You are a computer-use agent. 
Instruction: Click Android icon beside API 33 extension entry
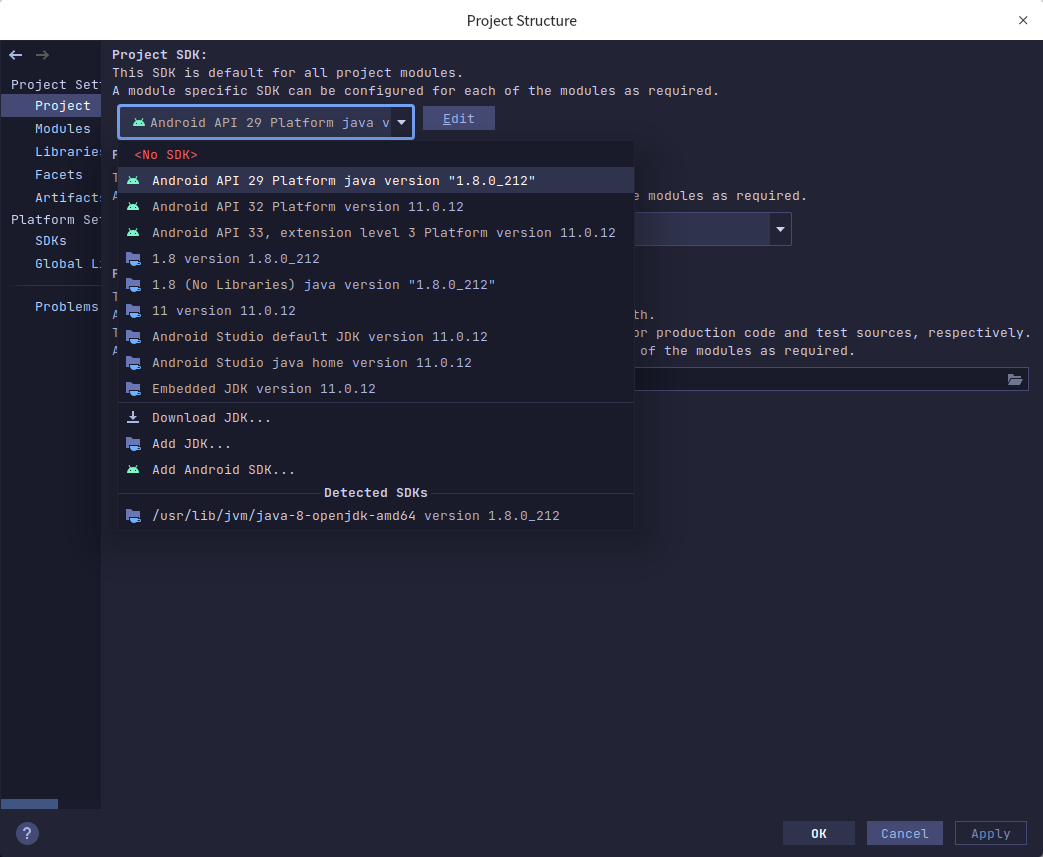(133, 232)
